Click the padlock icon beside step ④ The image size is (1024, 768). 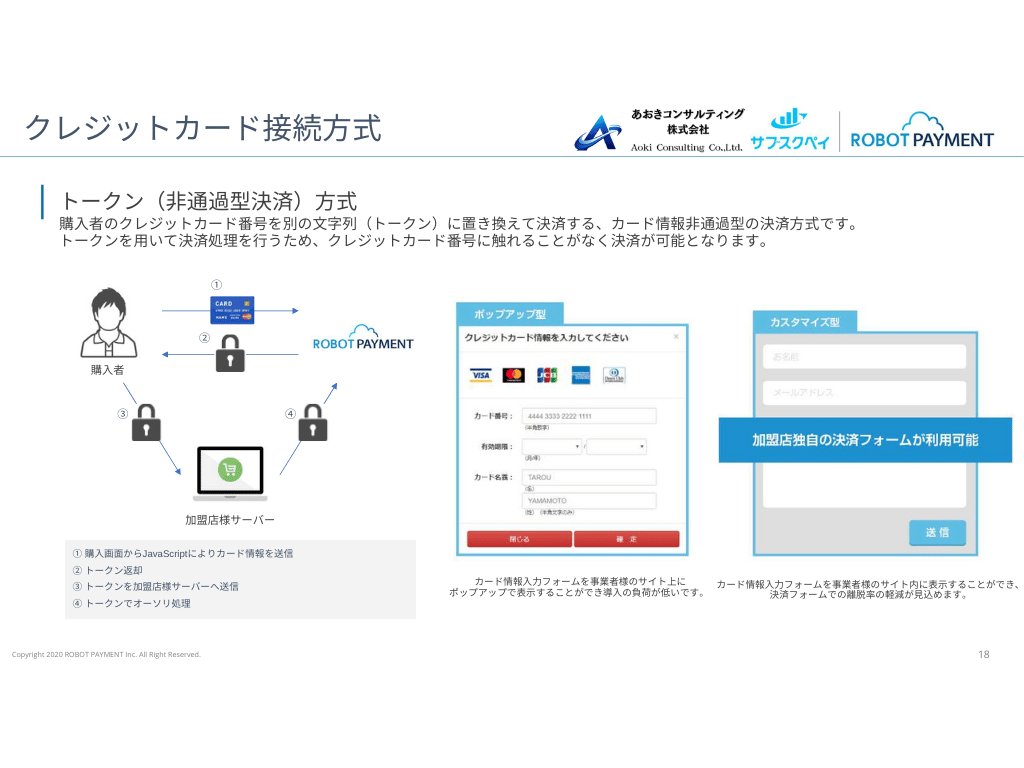pyautogui.click(x=314, y=422)
